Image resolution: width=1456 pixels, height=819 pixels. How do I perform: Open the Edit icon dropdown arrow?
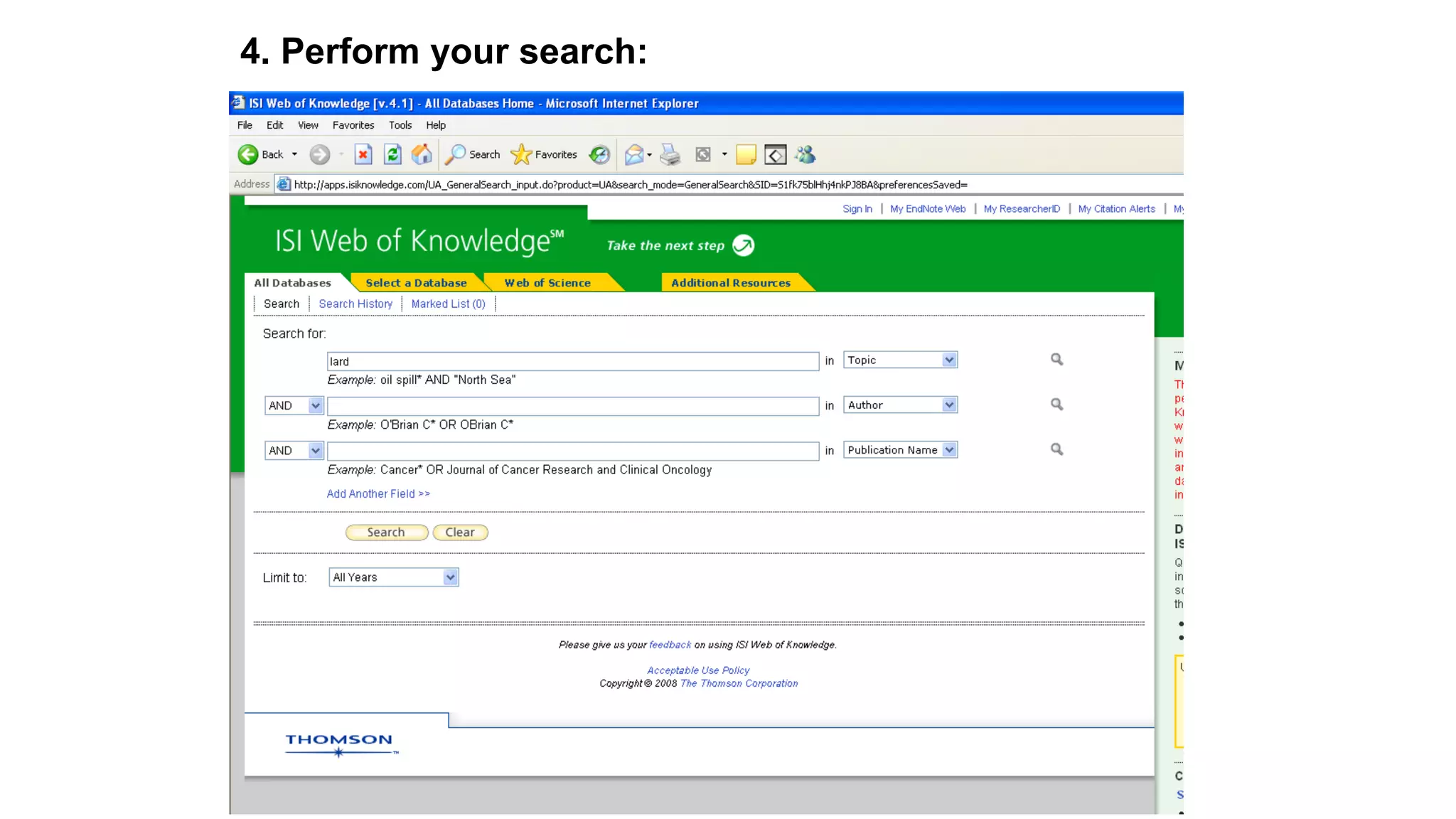point(724,154)
